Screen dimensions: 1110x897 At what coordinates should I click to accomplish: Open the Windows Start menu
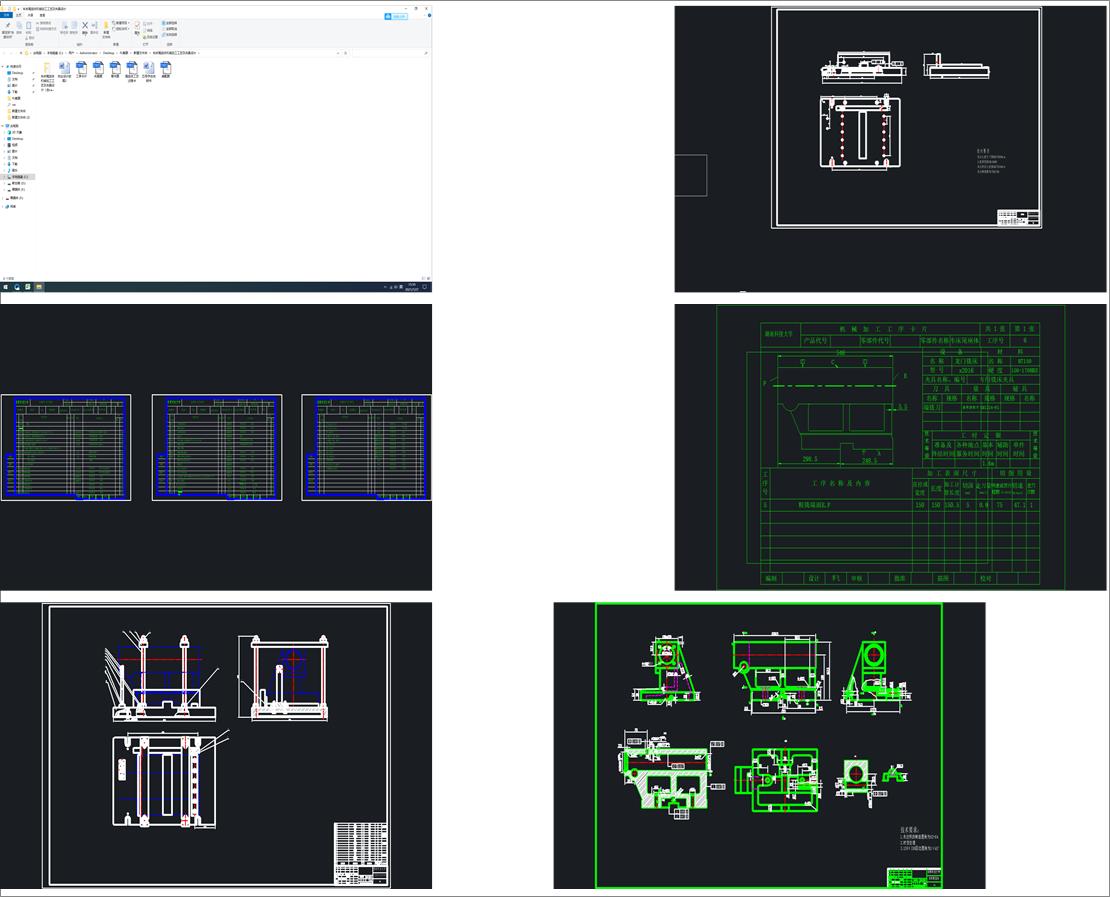point(6,287)
